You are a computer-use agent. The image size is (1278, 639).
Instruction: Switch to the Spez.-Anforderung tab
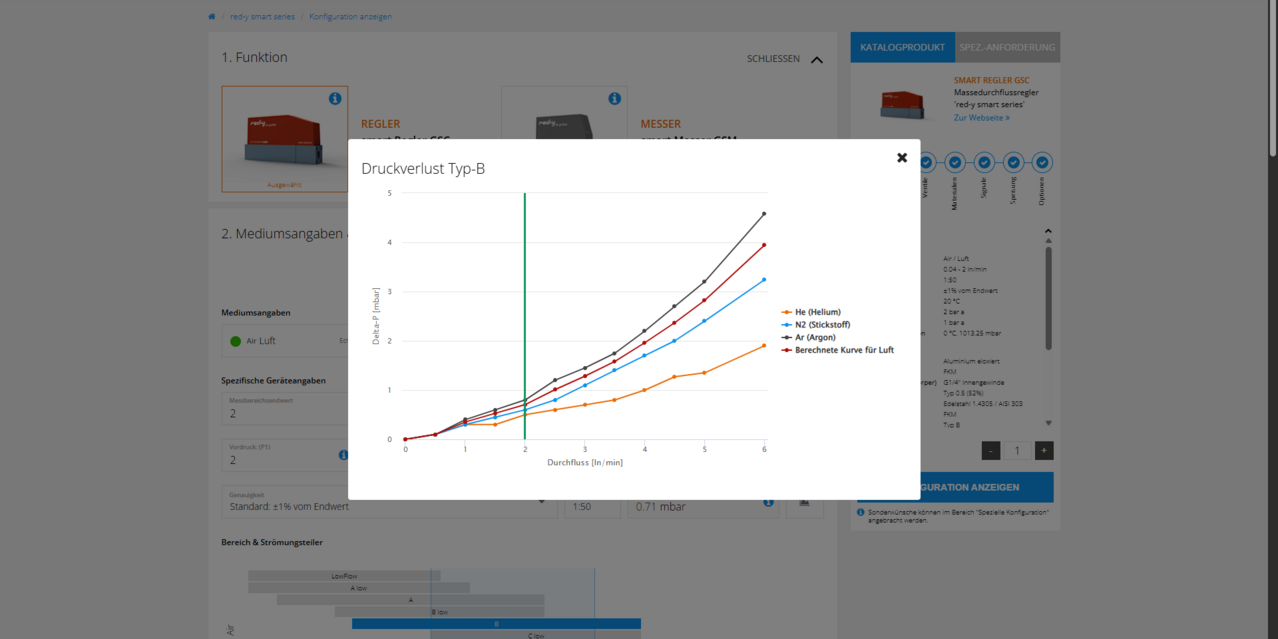tap(1007, 47)
